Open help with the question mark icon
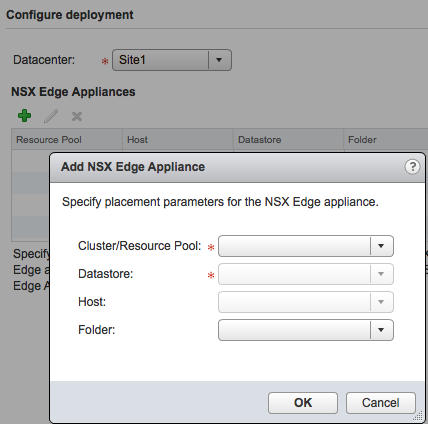The image size is (428, 424). pyautogui.click(x=412, y=166)
